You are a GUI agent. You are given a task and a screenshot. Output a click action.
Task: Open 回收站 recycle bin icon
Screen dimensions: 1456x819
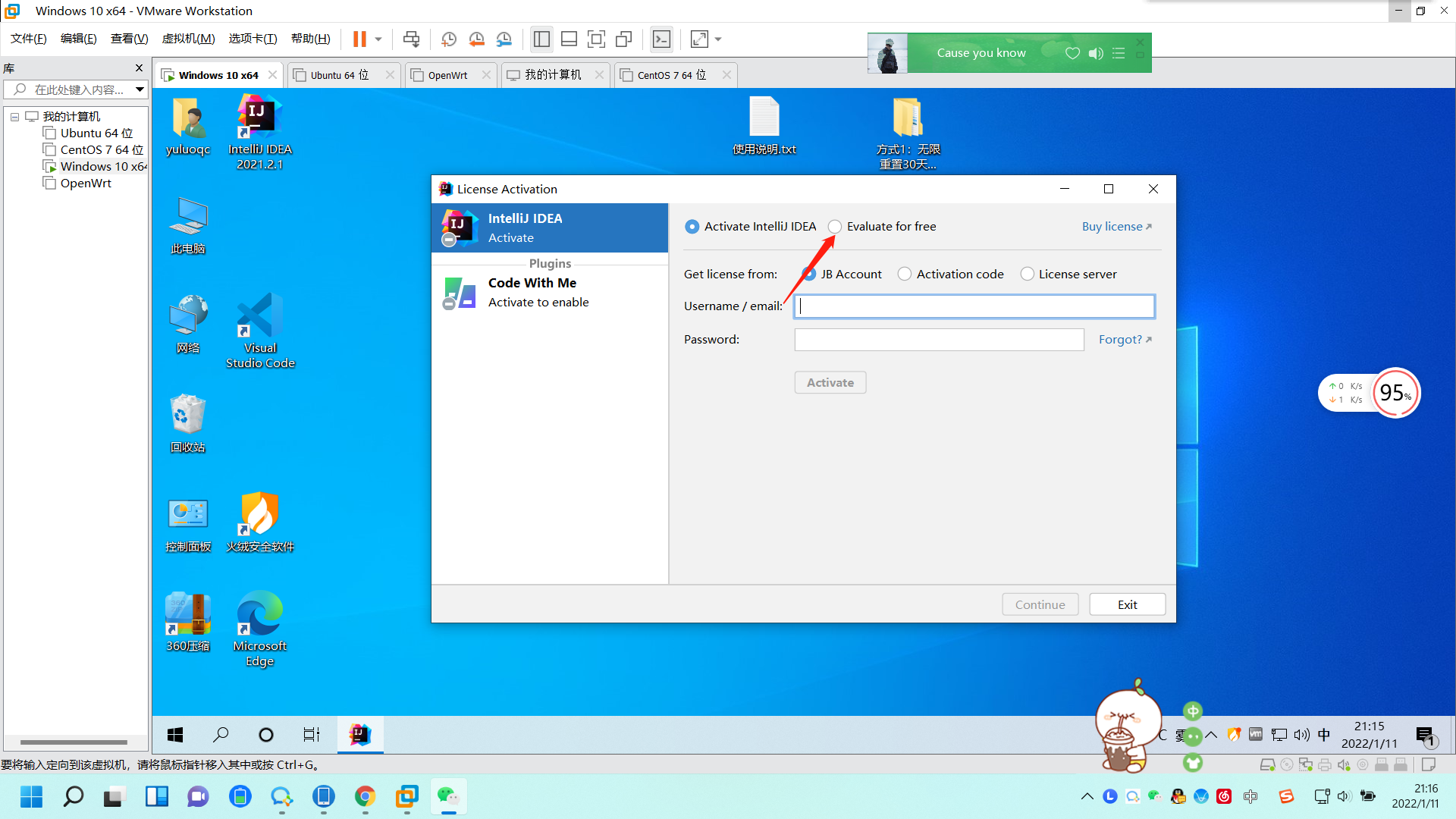[x=188, y=424]
